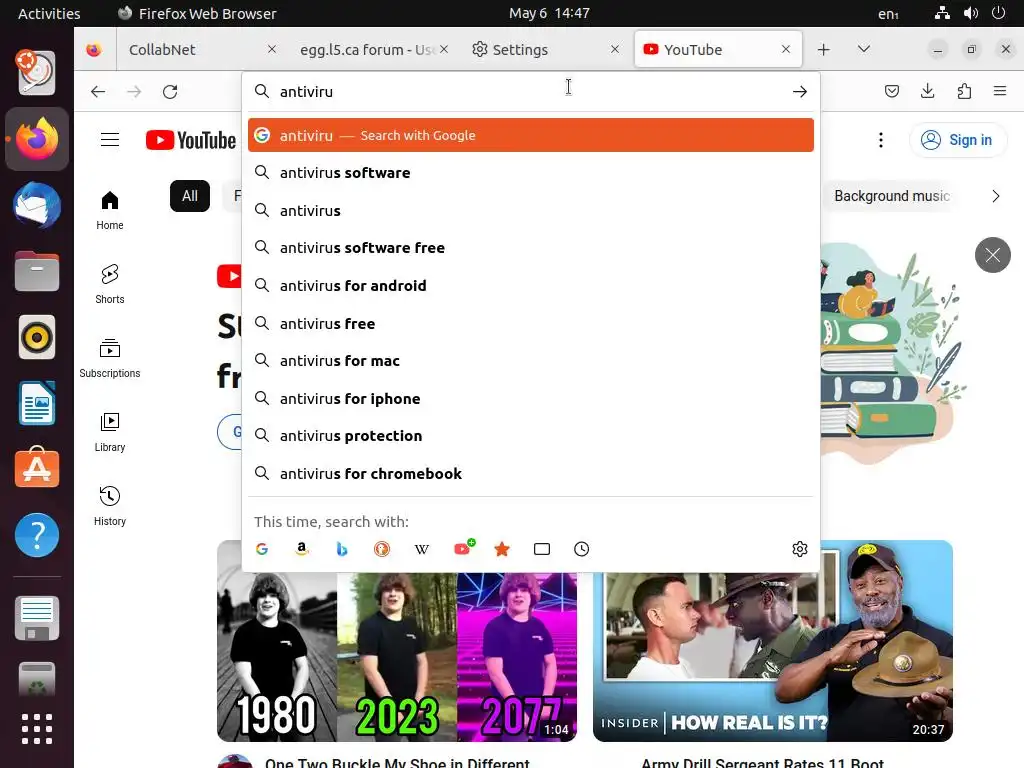Screen dimensions: 1024x768
Task: Open Firefox application menu
Action: [999, 91]
